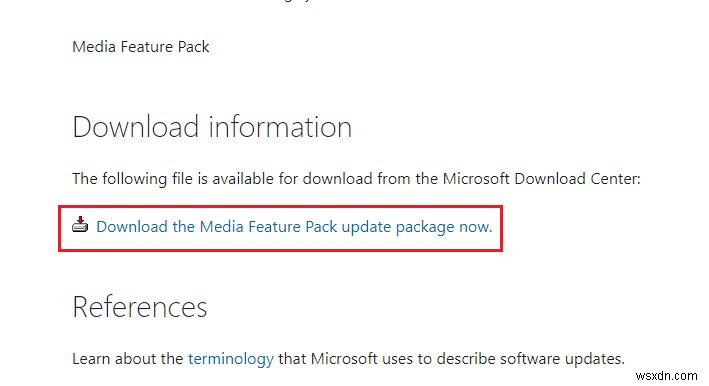This screenshot has height=386, width=709.
Task: Select the Download information heading
Action: pyautogui.click(x=212, y=127)
